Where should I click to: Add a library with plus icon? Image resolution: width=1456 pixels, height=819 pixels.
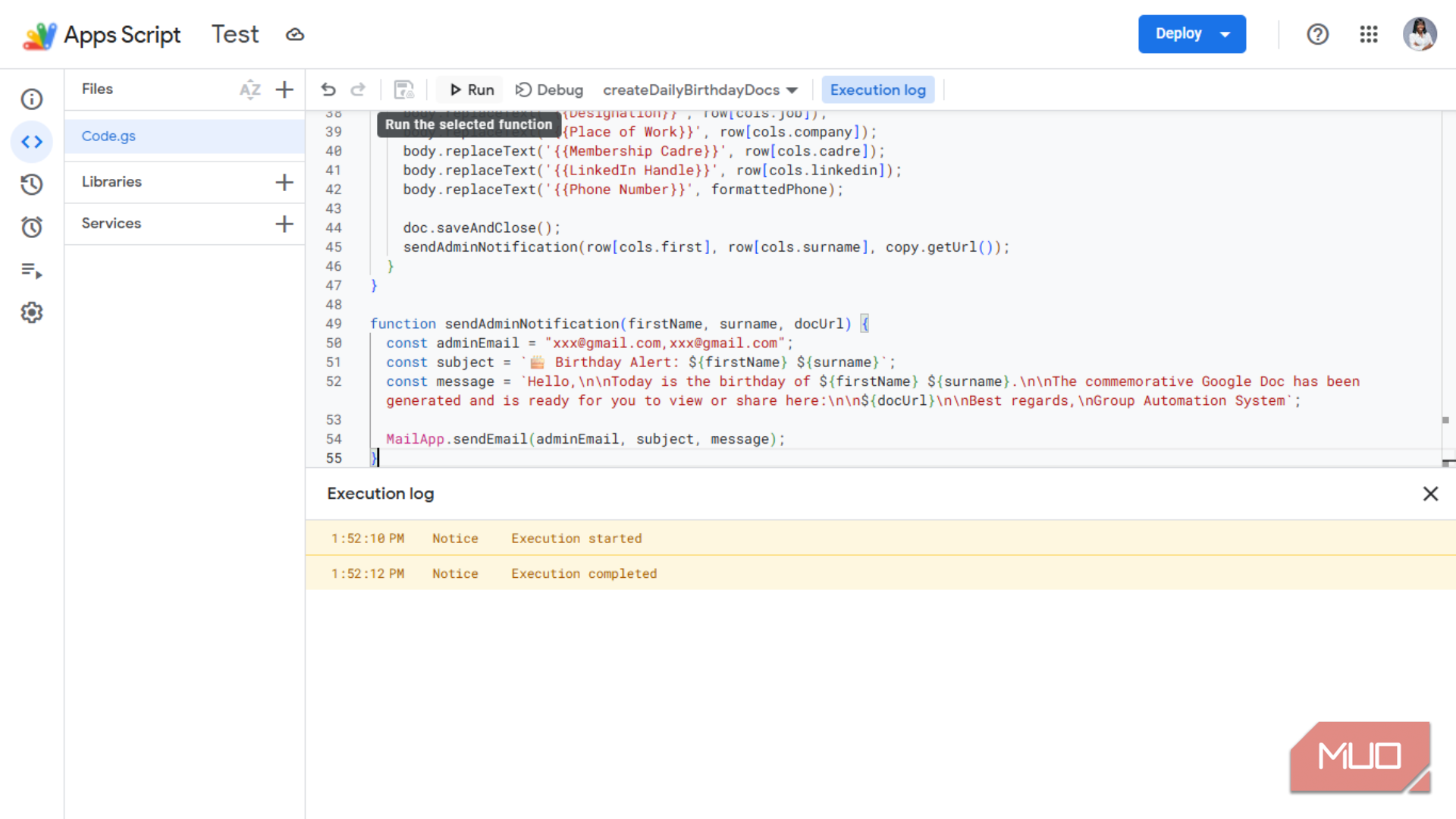point(284,182)
